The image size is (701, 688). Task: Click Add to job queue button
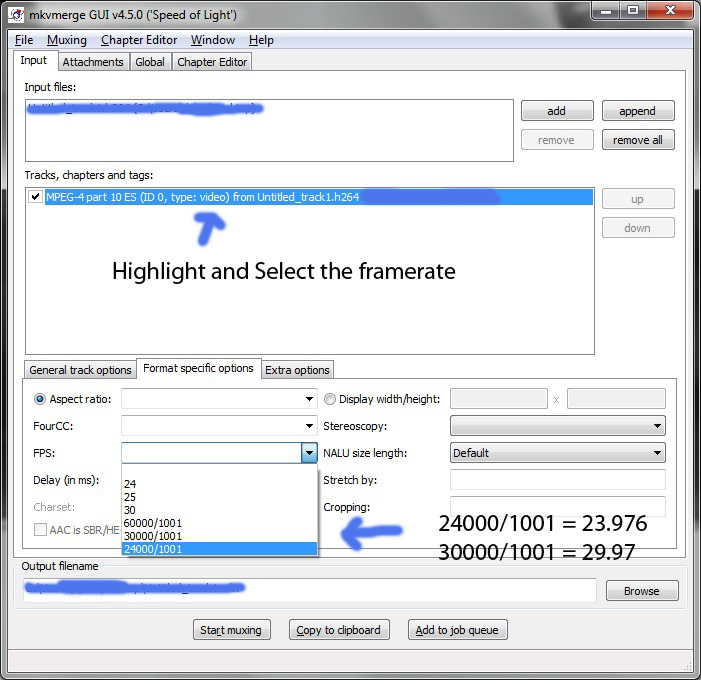[457, 629]
